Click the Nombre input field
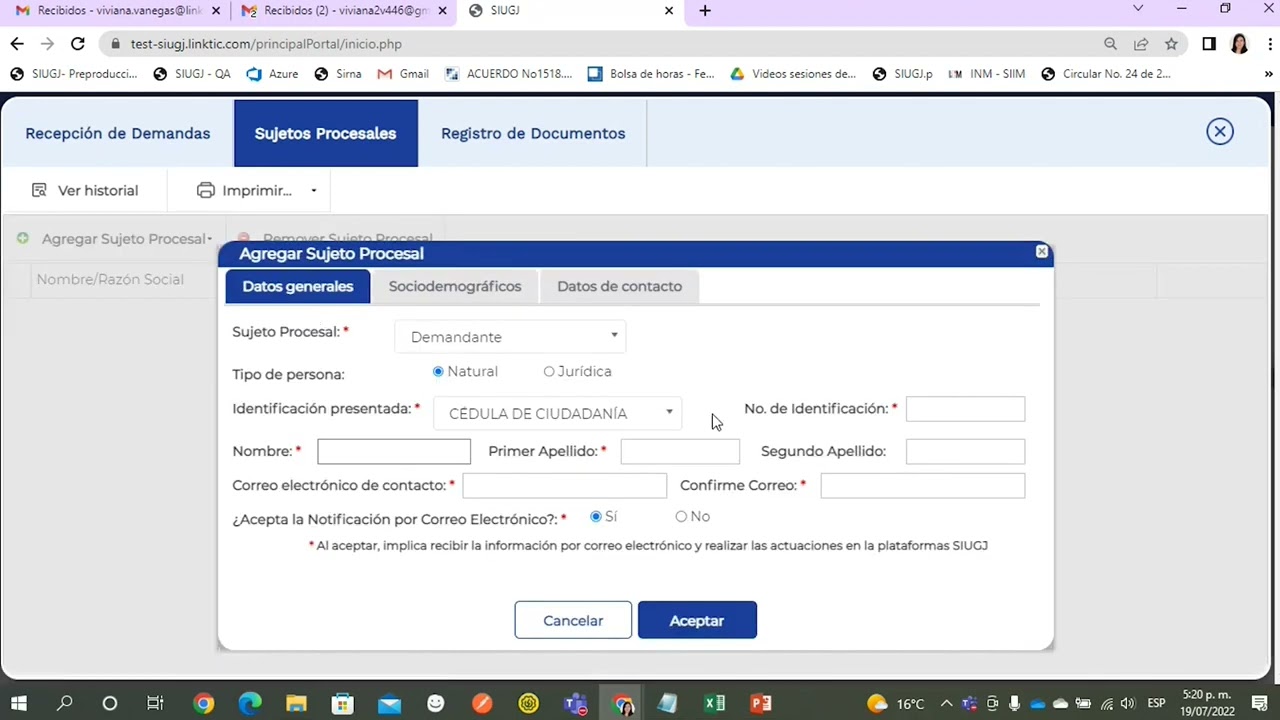Screen dimensions: 1280x720 pyautogui.click(x=394, y=451)
